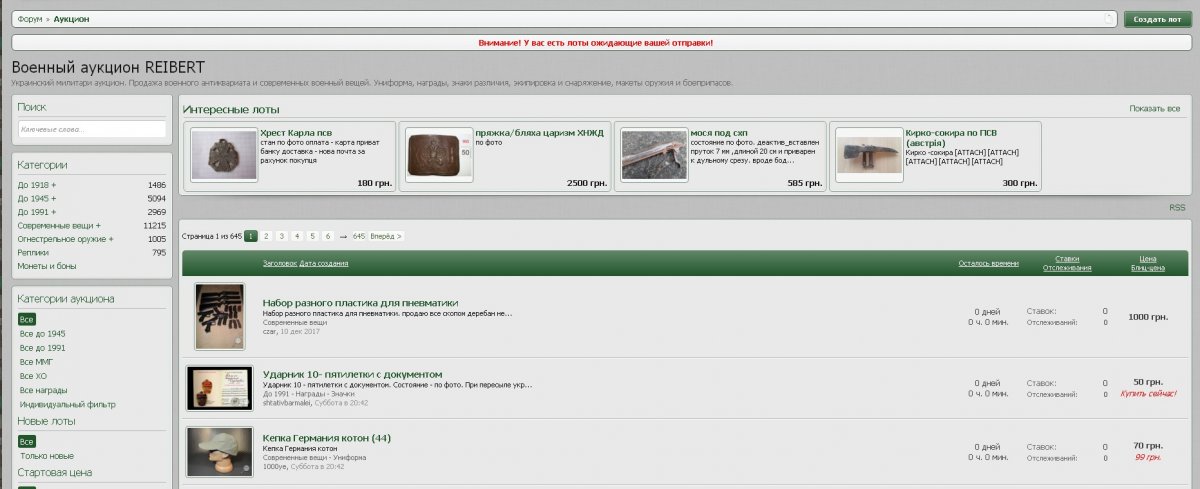Sort lots by Дата создания
Viewport: 1200px width, 489px height.
click(x=324, y=263)
